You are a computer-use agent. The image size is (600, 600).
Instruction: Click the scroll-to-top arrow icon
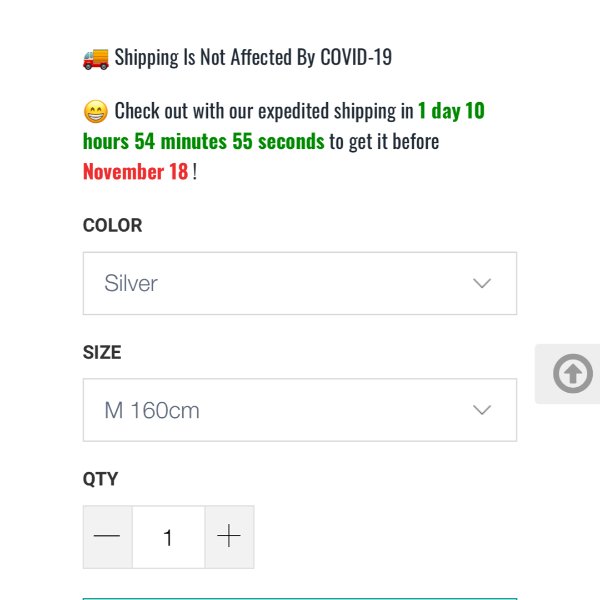[572, 373]
